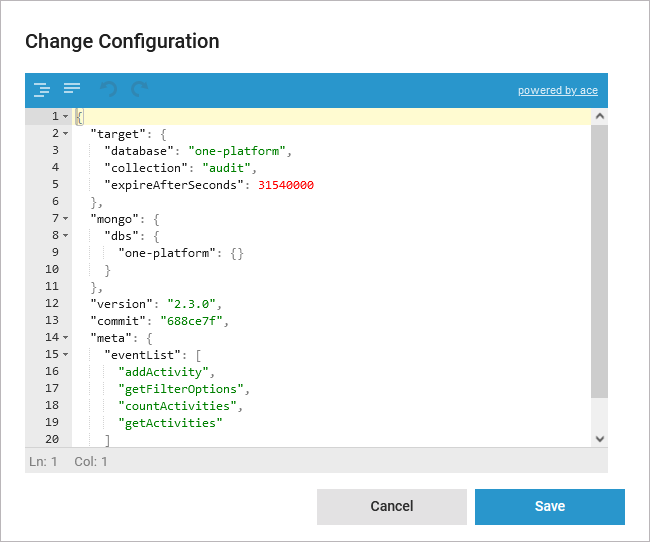Click the undo arrow icon
The height and width of the screenshot is (542, 650).
tap(108, 90)
